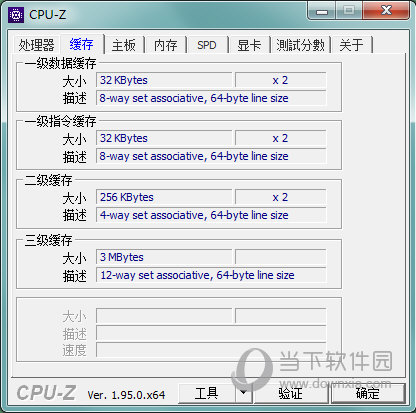Click the L1 data cache 32 KBytes size field
This screenshot has width=416, height=413.
click(x=164, y=80)
